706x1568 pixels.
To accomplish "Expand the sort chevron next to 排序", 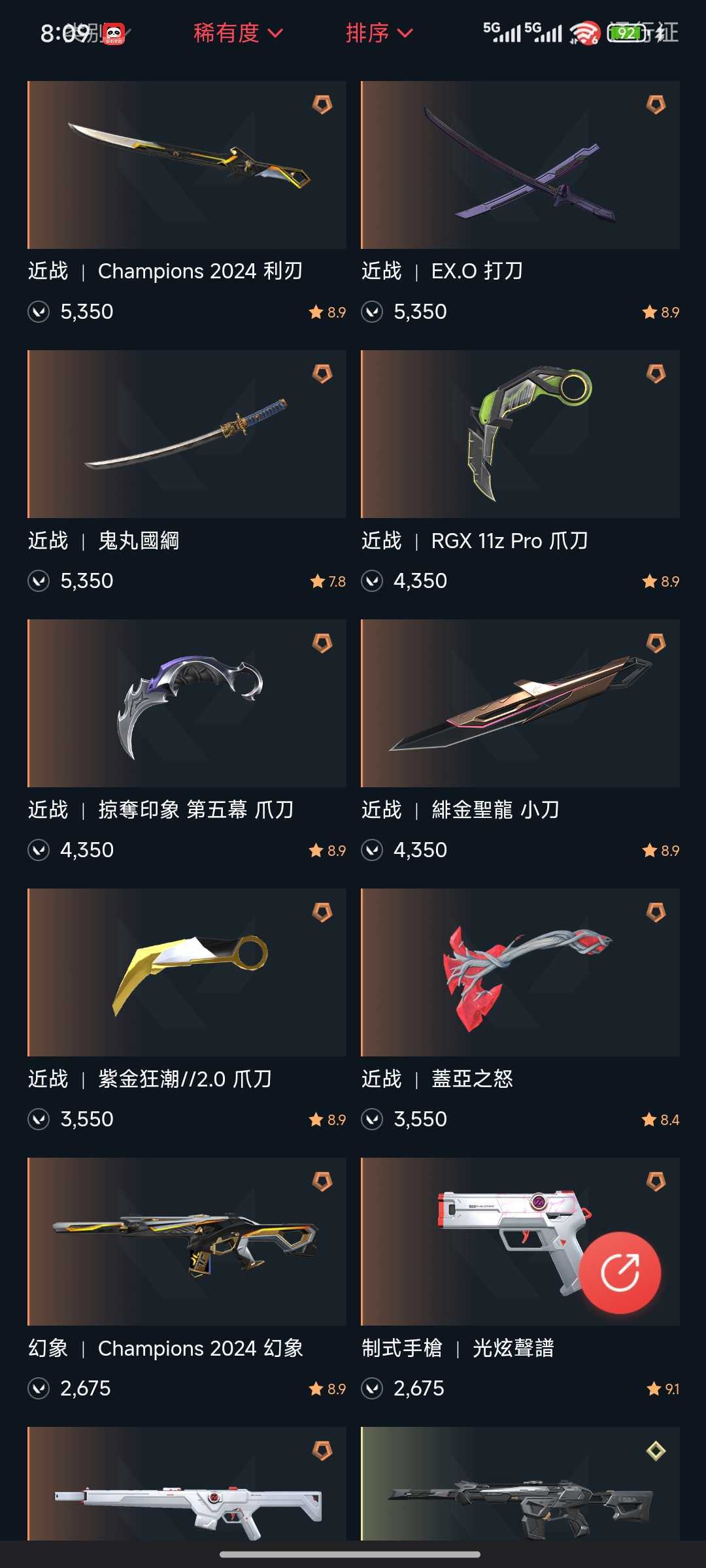I will [405, 33].
